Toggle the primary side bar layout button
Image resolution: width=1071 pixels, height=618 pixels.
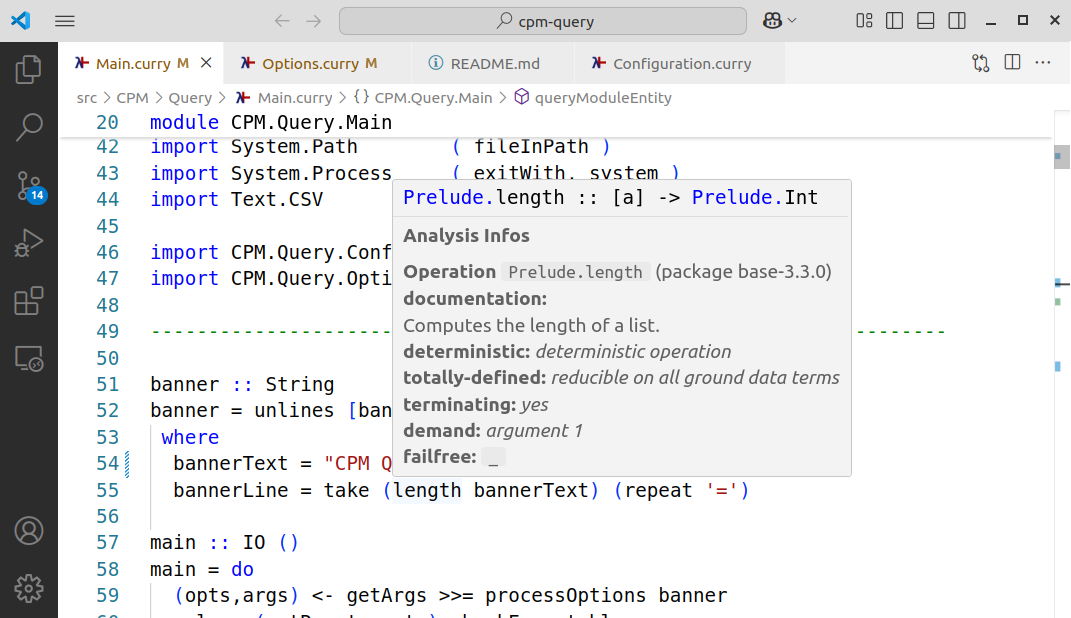click(894, 21)
